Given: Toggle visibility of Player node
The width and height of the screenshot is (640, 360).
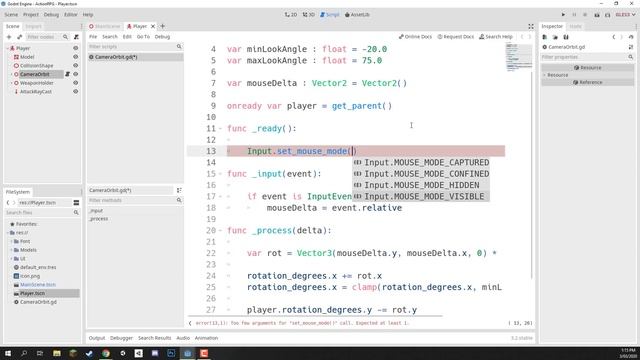Looking at the screenshot, I should (x=76, y=48).
